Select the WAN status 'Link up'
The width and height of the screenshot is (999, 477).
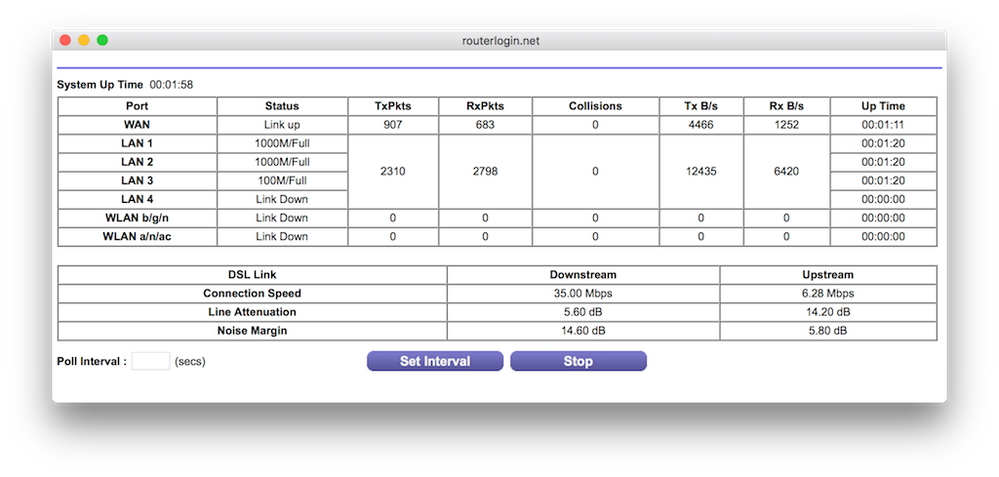(282, 125)
